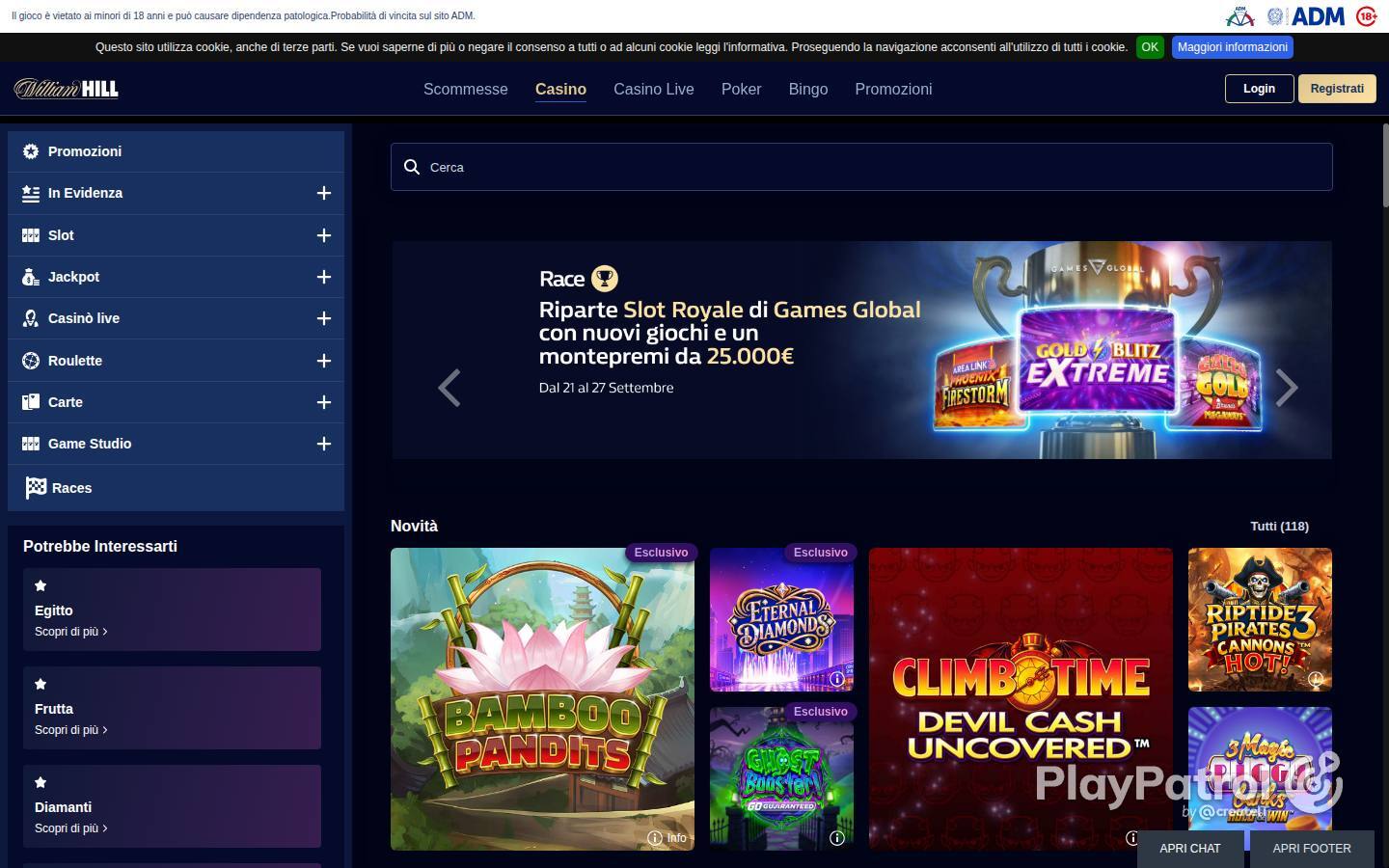Expand the Roulette category
Screen dimensions: 1389x868
(x=324, y=361)
